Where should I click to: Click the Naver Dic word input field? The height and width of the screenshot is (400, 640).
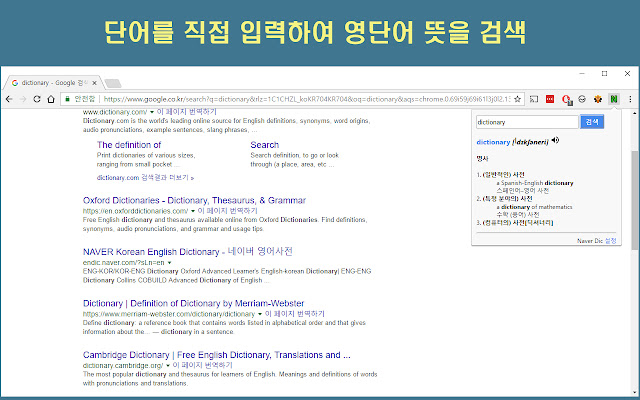coord(527,122)
